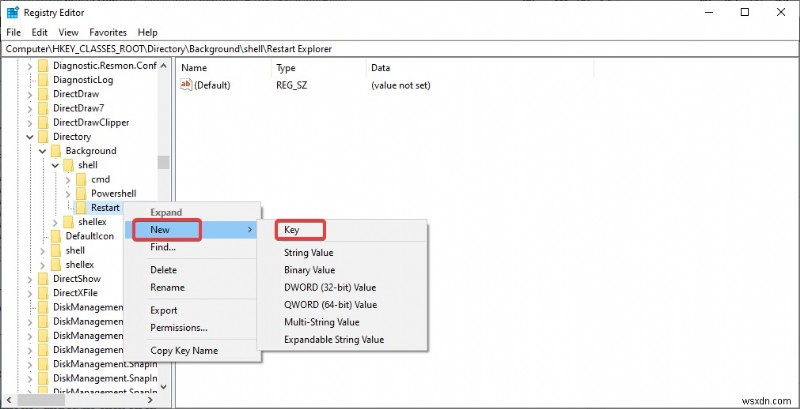Viewport: 800px width, 409px height.
Task: Expand the Diagnostic.Resmon.Conf key
Action: (30, 65)
